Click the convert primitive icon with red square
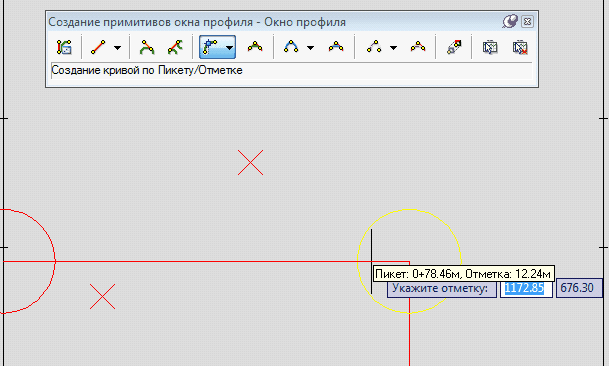 (454, 47)
